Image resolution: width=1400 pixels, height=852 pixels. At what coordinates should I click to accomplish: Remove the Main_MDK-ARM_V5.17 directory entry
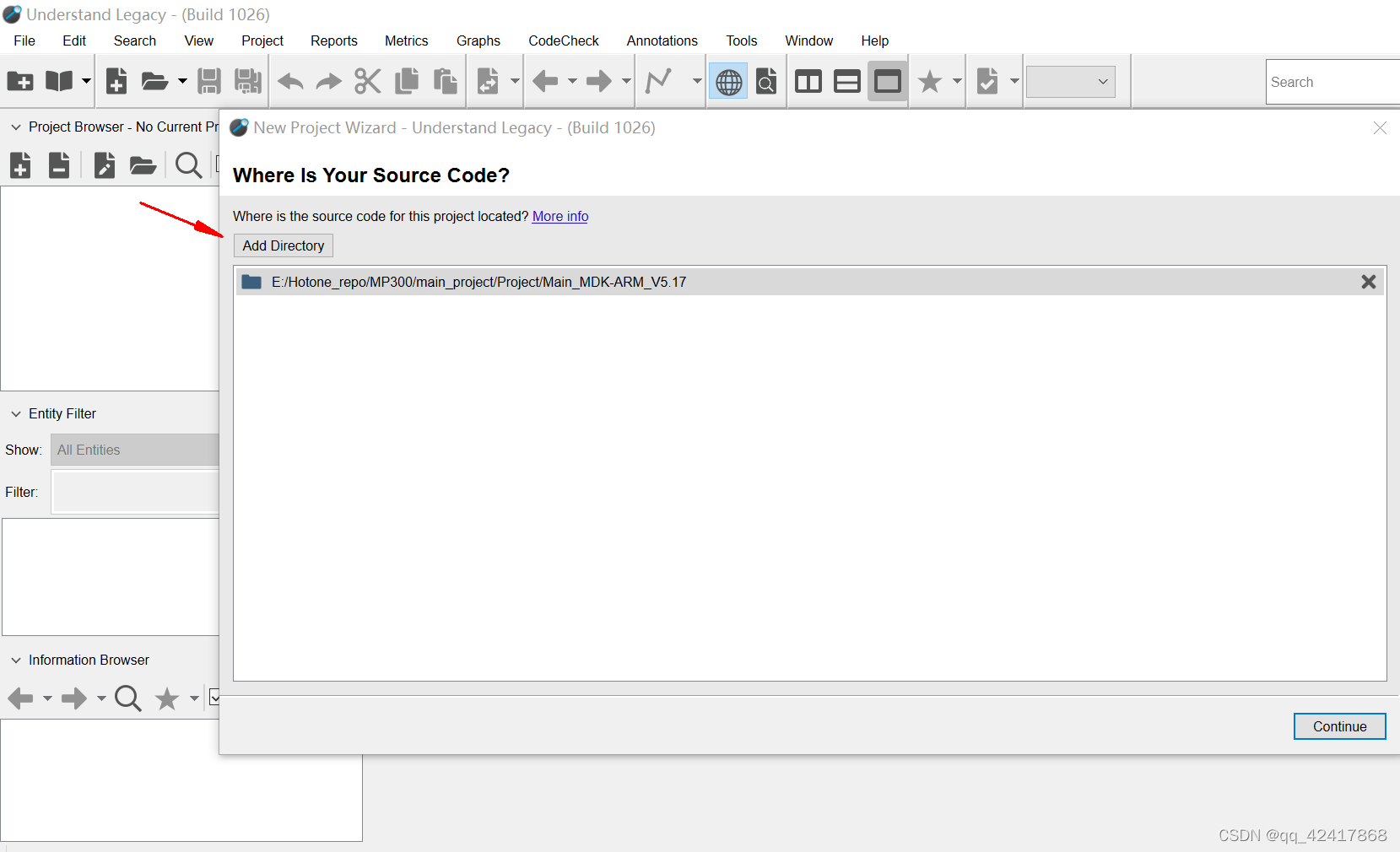[x=1369, y=282]
